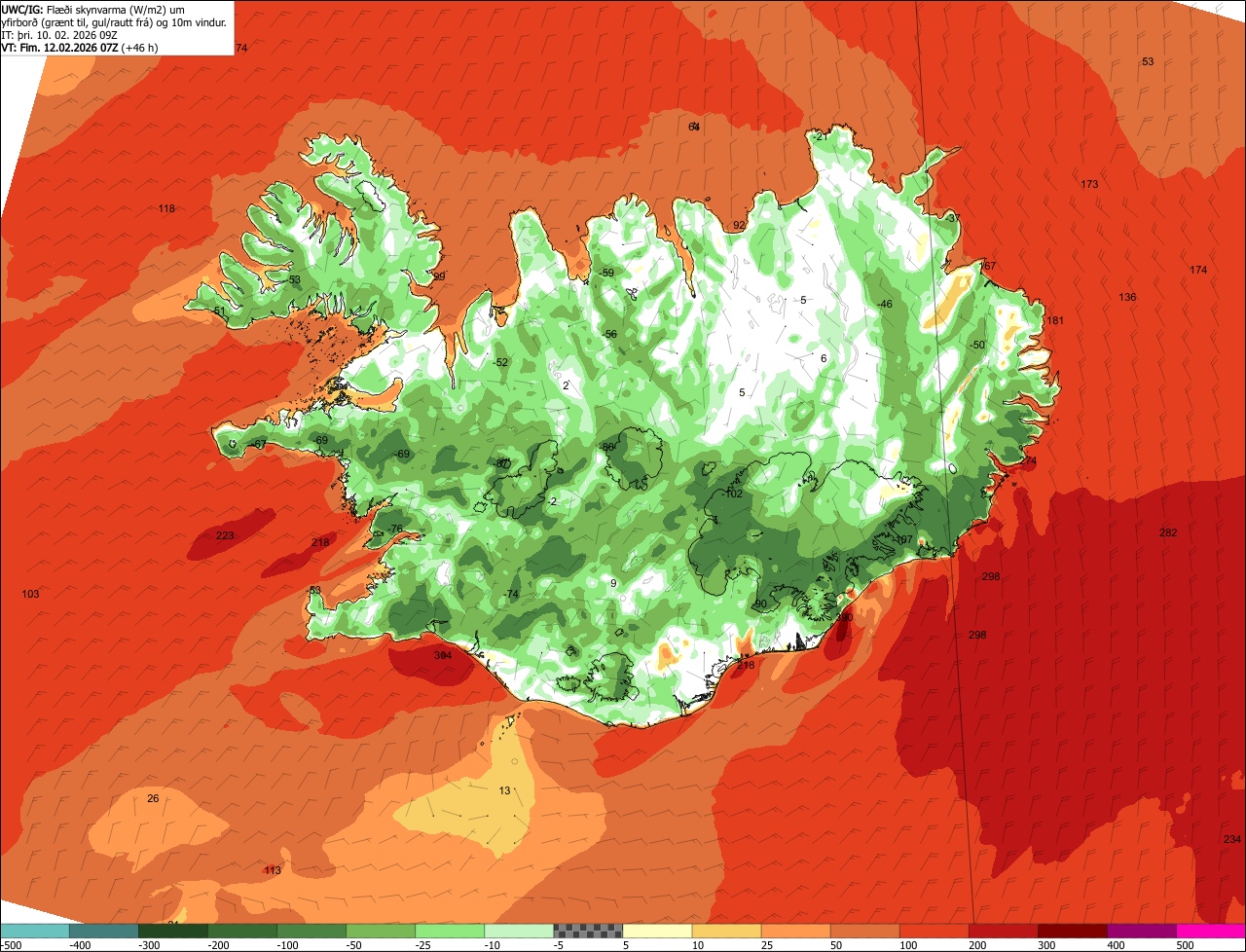This screenshot has height=952, width=1246.
Task: Choose the light orange swatch labeled 25
Action: click(x=794, y=931)
